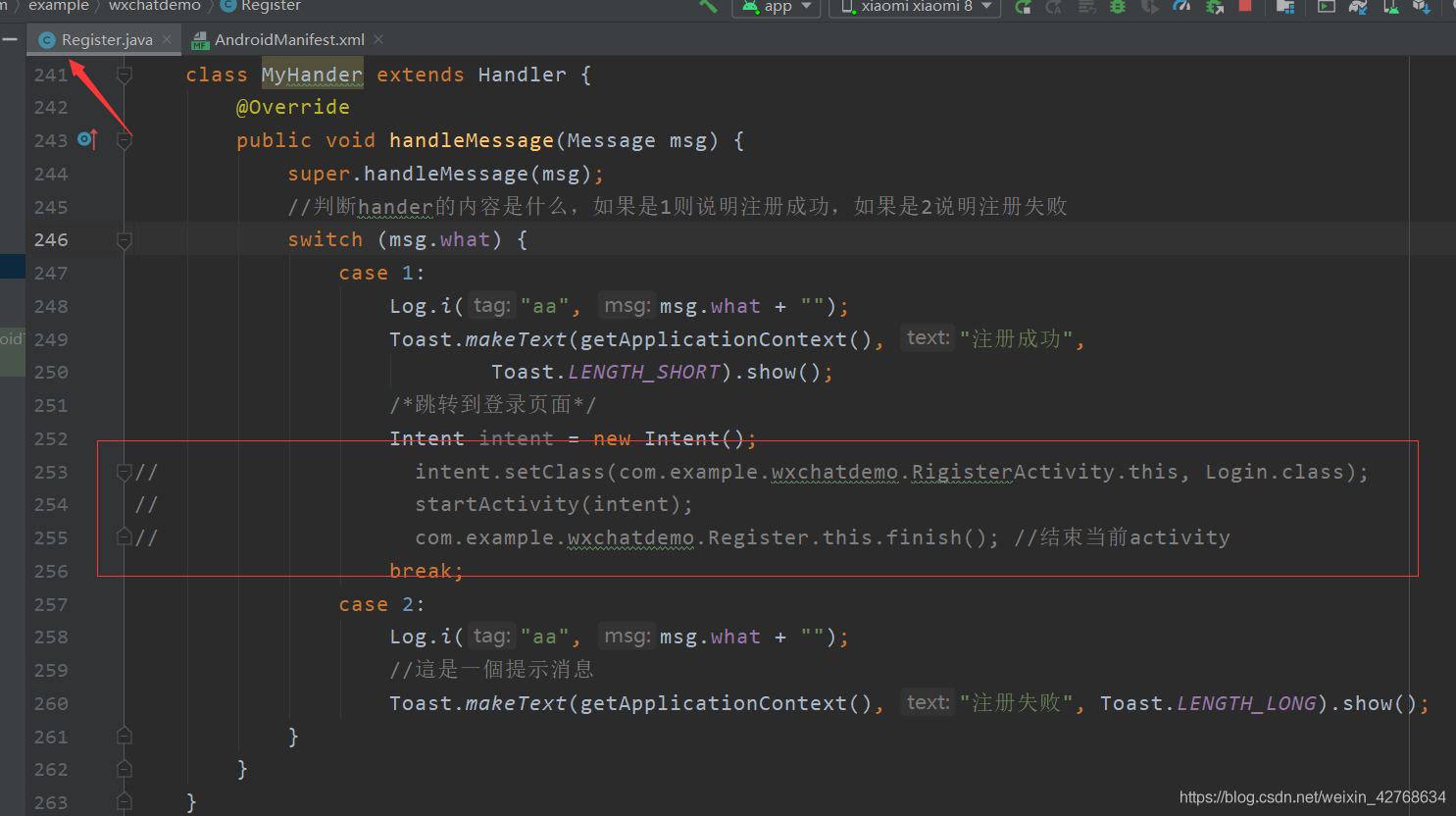Click Login.class on line 253
The image size is (1456, 816).
(x=1275, y=472)
